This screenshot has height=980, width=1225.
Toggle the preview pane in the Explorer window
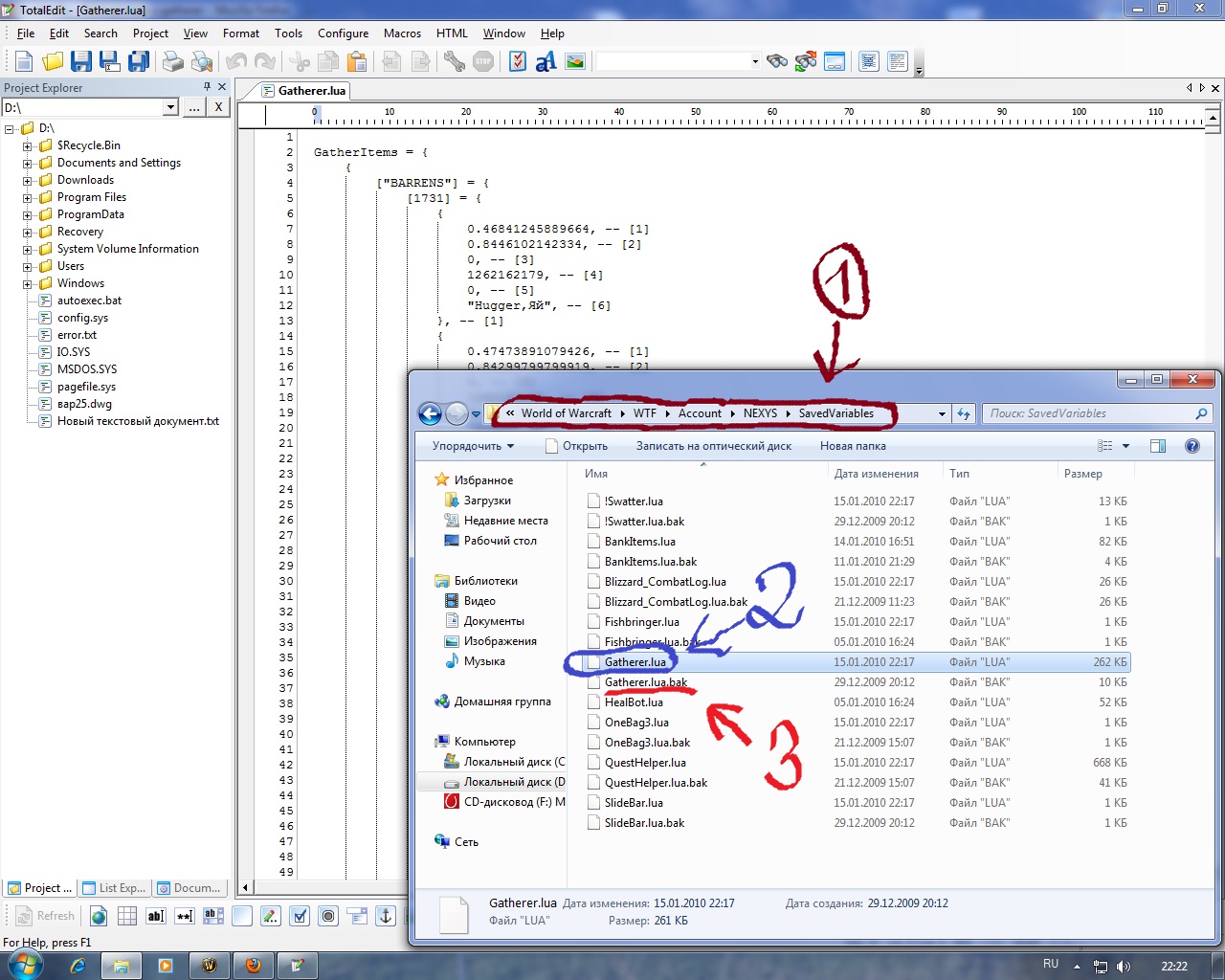tap(1158, 446)
